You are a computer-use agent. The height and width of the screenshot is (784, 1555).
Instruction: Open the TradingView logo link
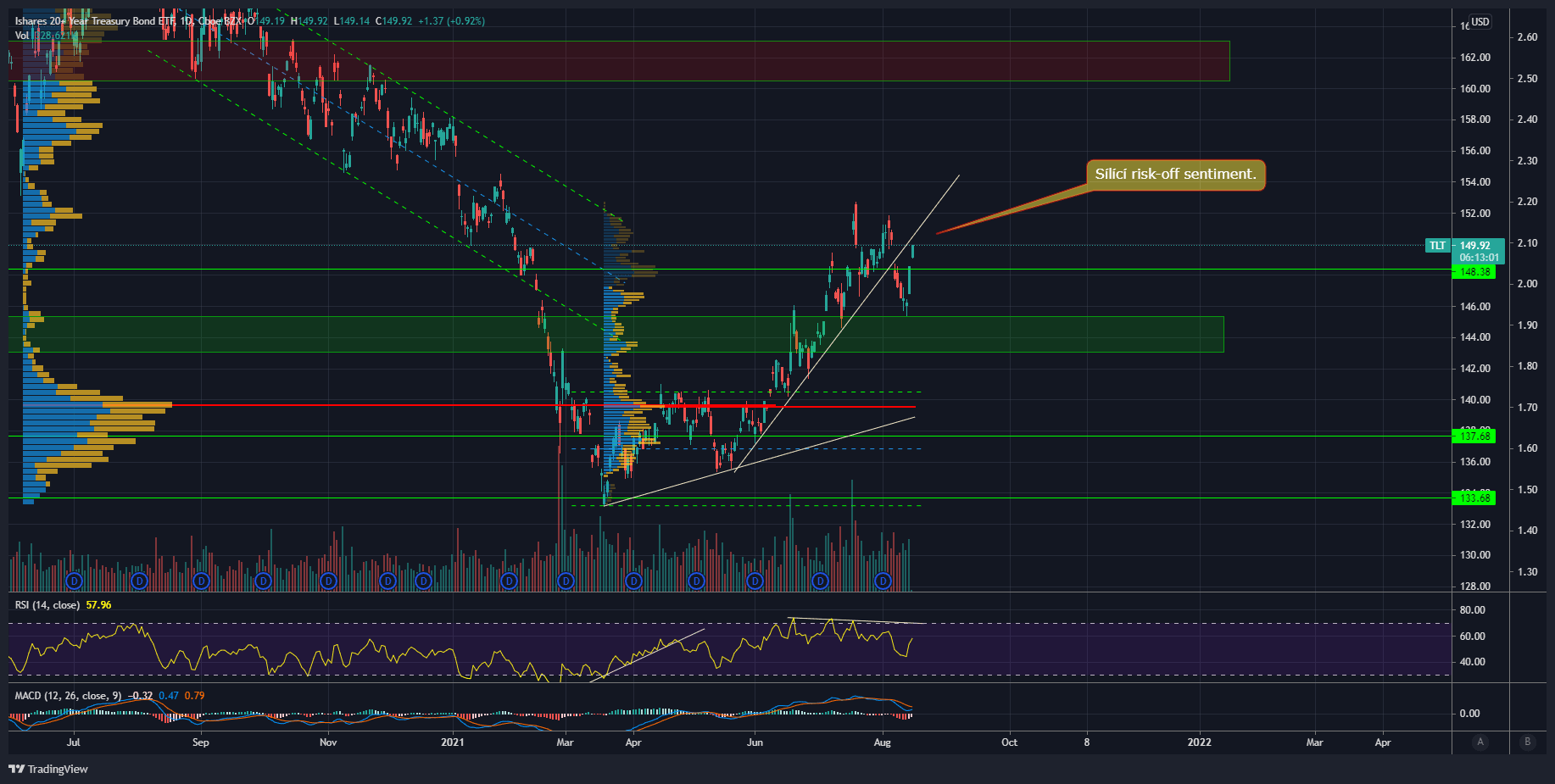pos(48,769)
